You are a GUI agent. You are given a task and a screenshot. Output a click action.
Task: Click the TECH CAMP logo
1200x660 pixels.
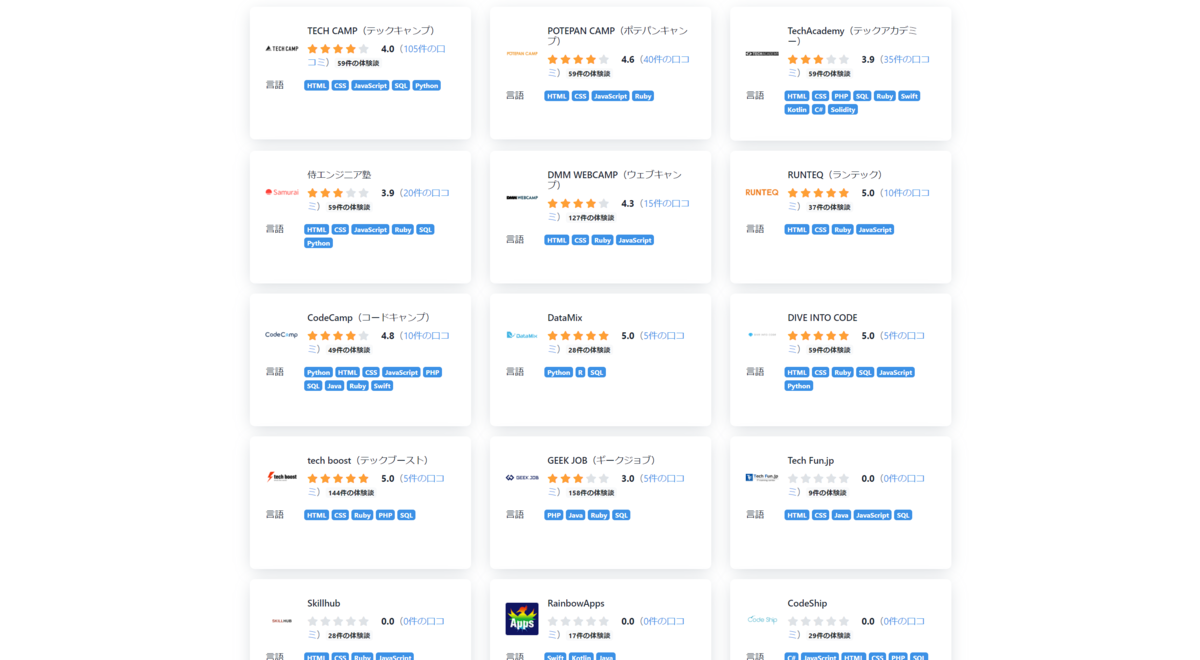(282, 48)
